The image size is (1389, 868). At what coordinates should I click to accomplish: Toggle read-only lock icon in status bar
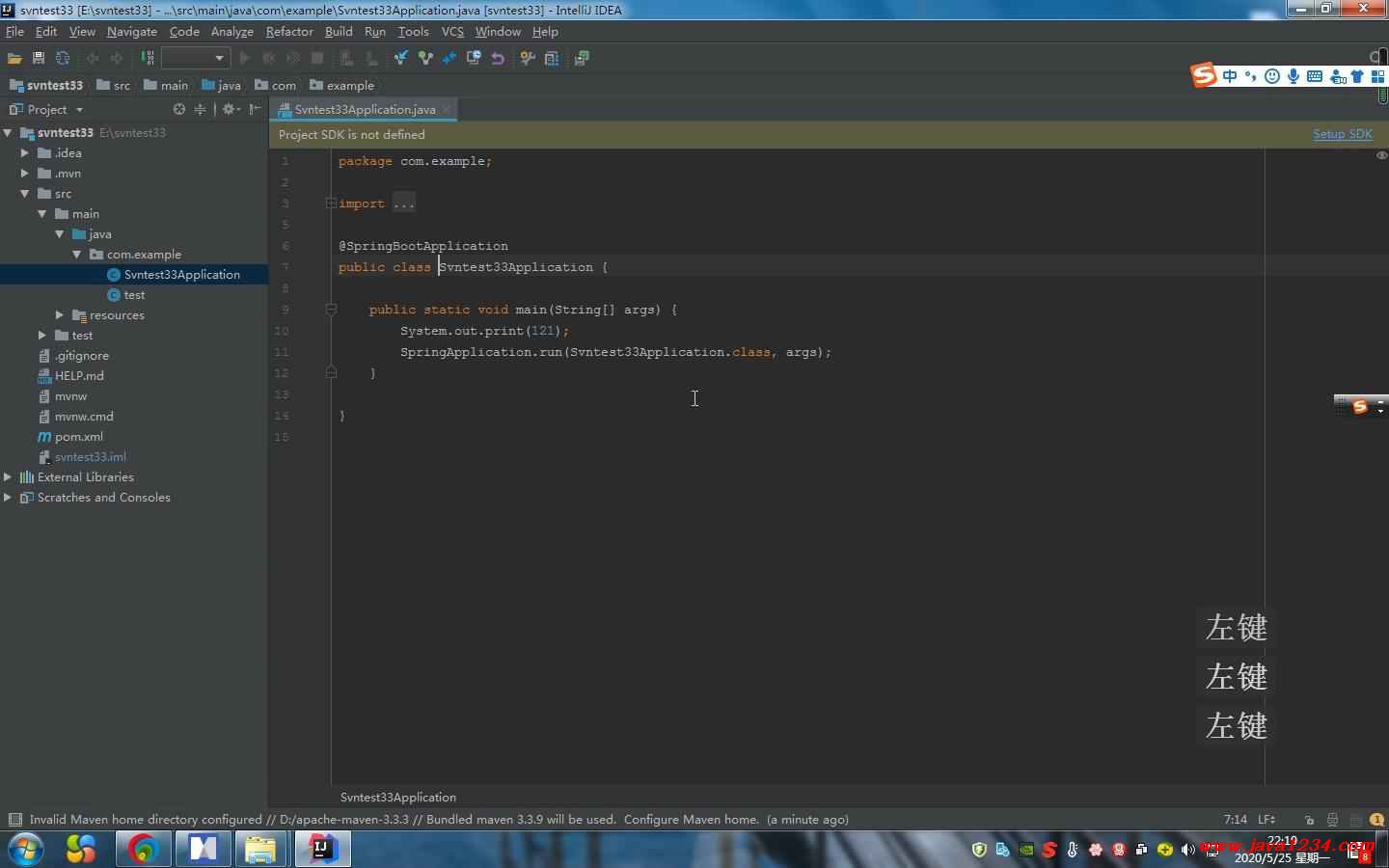coord(1309,820)
